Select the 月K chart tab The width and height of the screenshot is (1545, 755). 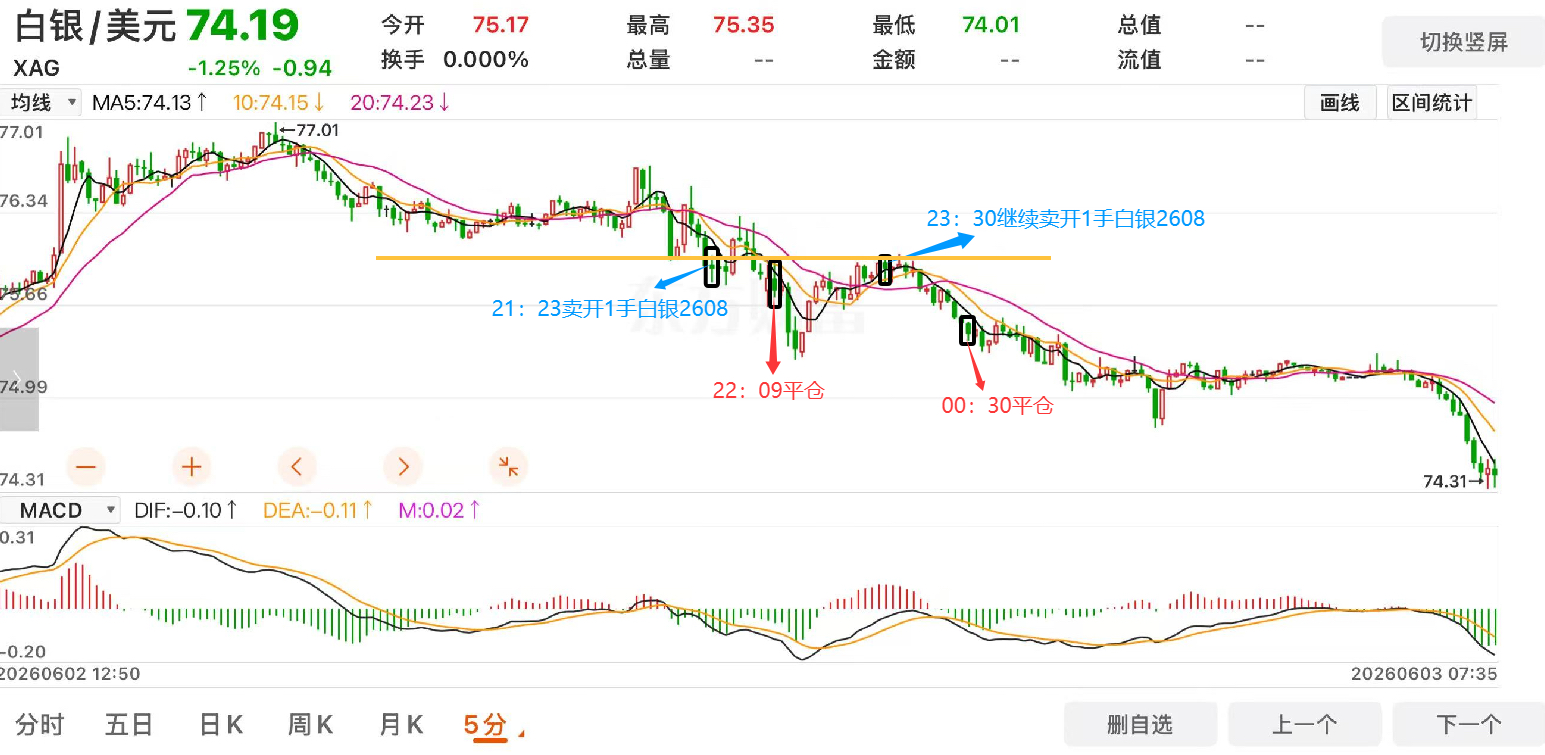coord(401,724)
